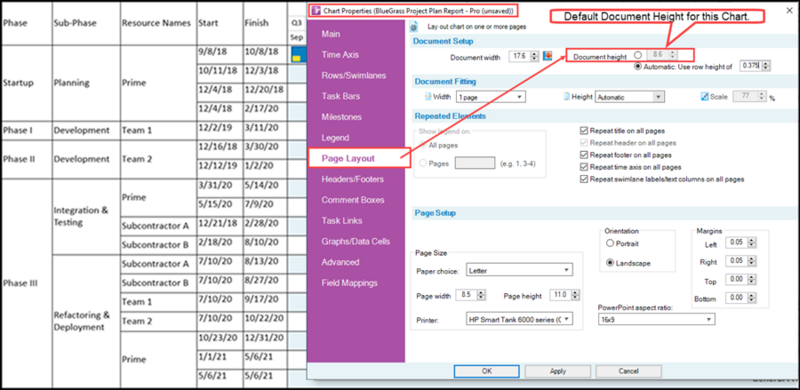Open the Graphs/Data Cells tab

pyautogui.click(x=356, y=241)
